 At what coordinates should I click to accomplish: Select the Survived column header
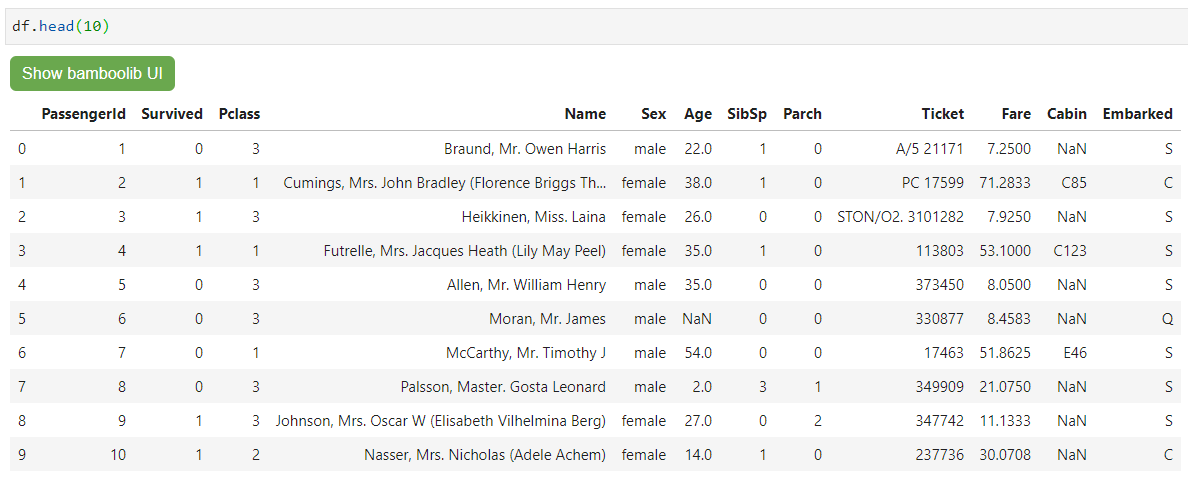pyautogui.click(x=172, y=114)
